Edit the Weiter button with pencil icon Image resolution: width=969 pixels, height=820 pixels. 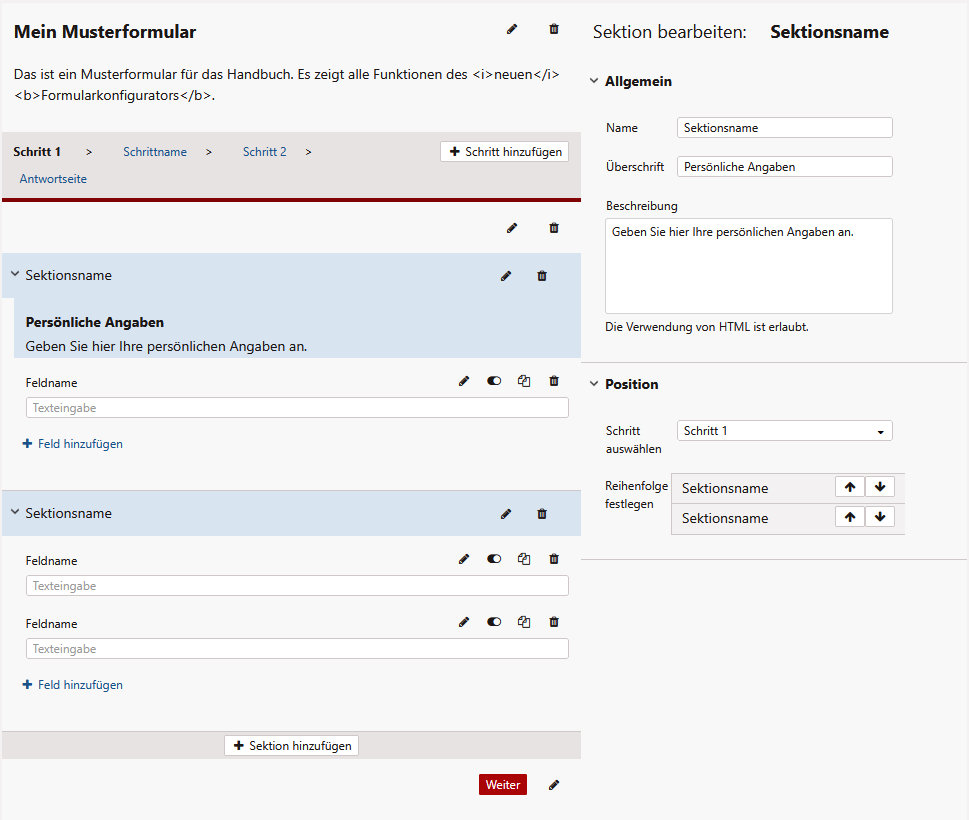[x=554, y=785]
